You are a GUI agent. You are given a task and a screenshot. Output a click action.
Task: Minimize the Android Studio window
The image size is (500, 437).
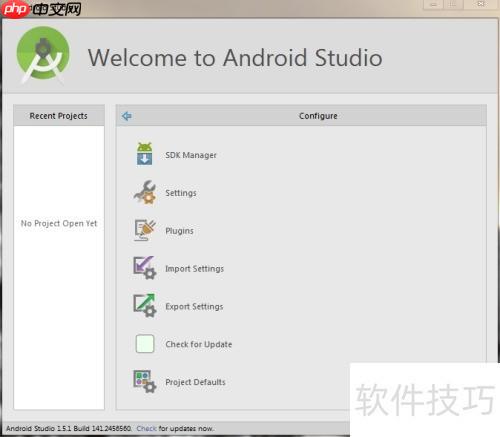pyautogui.click(x=433, y=4)
